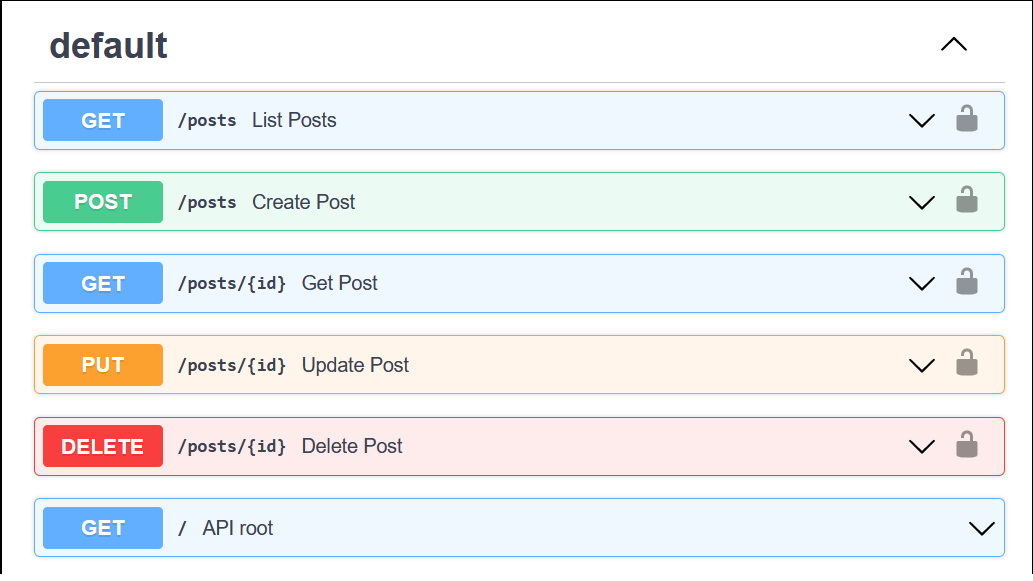
Task: Expand the List Posts endpoint chevron
Action: point(921,120)
